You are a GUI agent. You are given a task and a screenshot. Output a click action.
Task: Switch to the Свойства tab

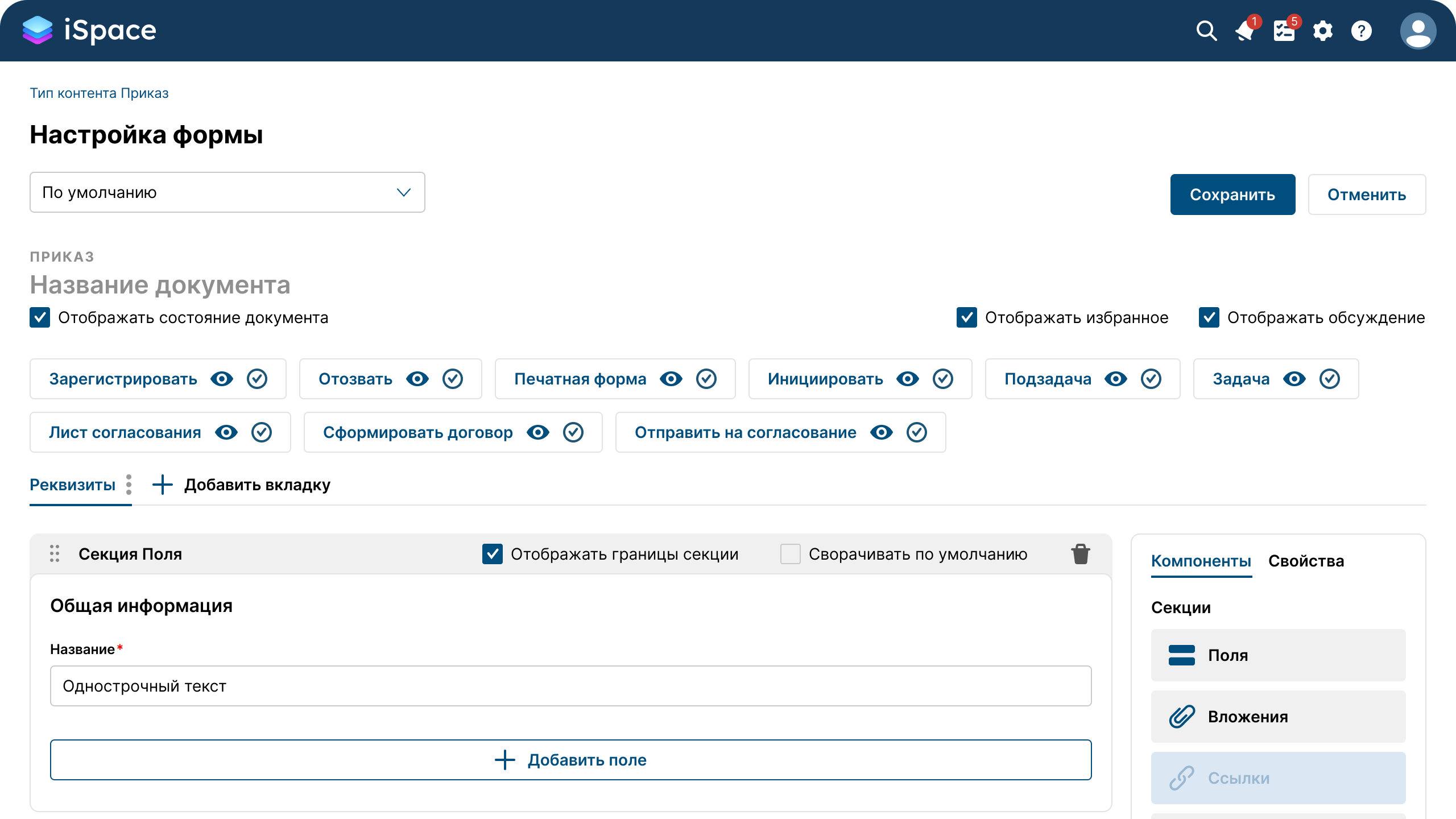click(x=1306, y=561)
